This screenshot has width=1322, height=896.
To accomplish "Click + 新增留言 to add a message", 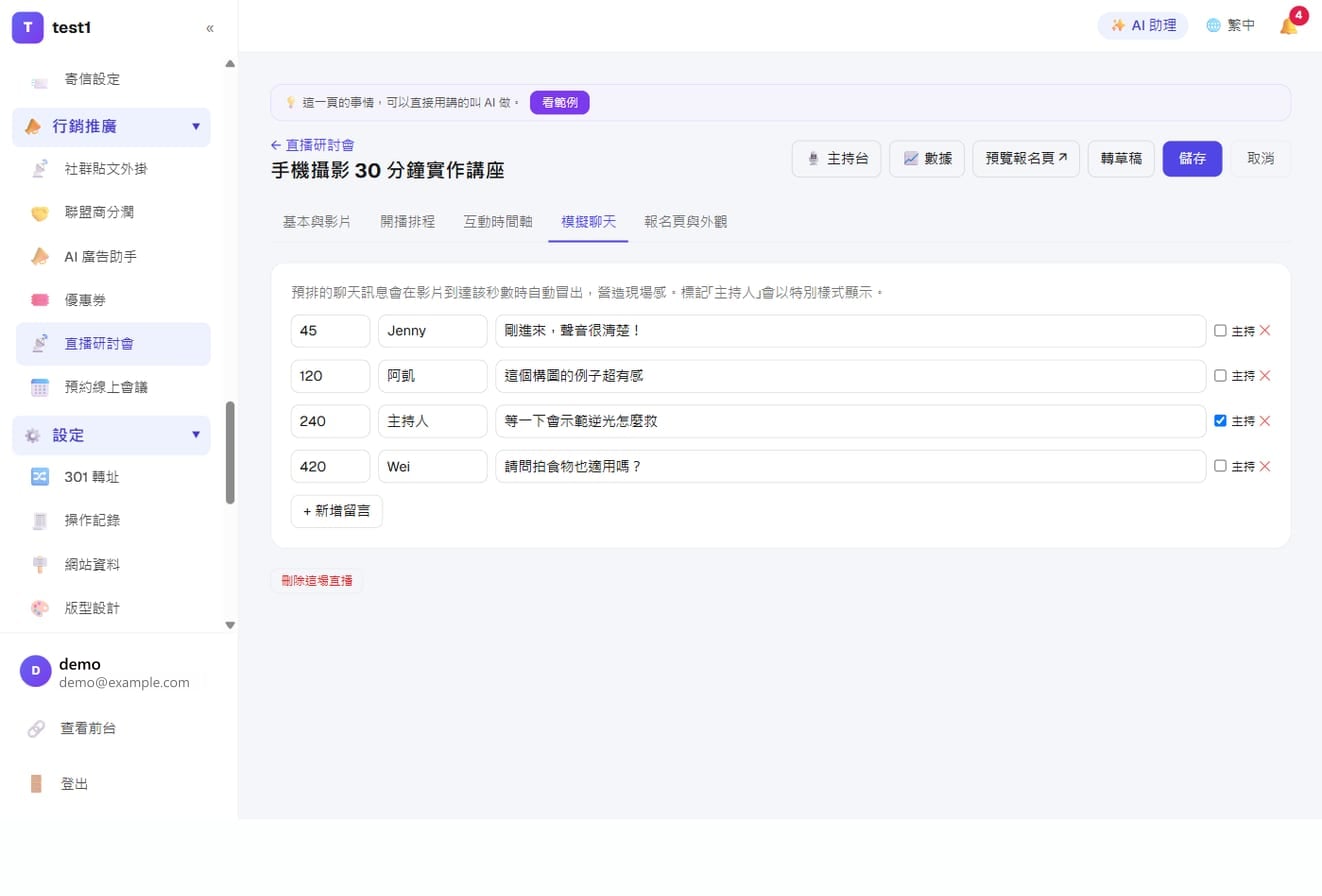I will click(336, 511).
